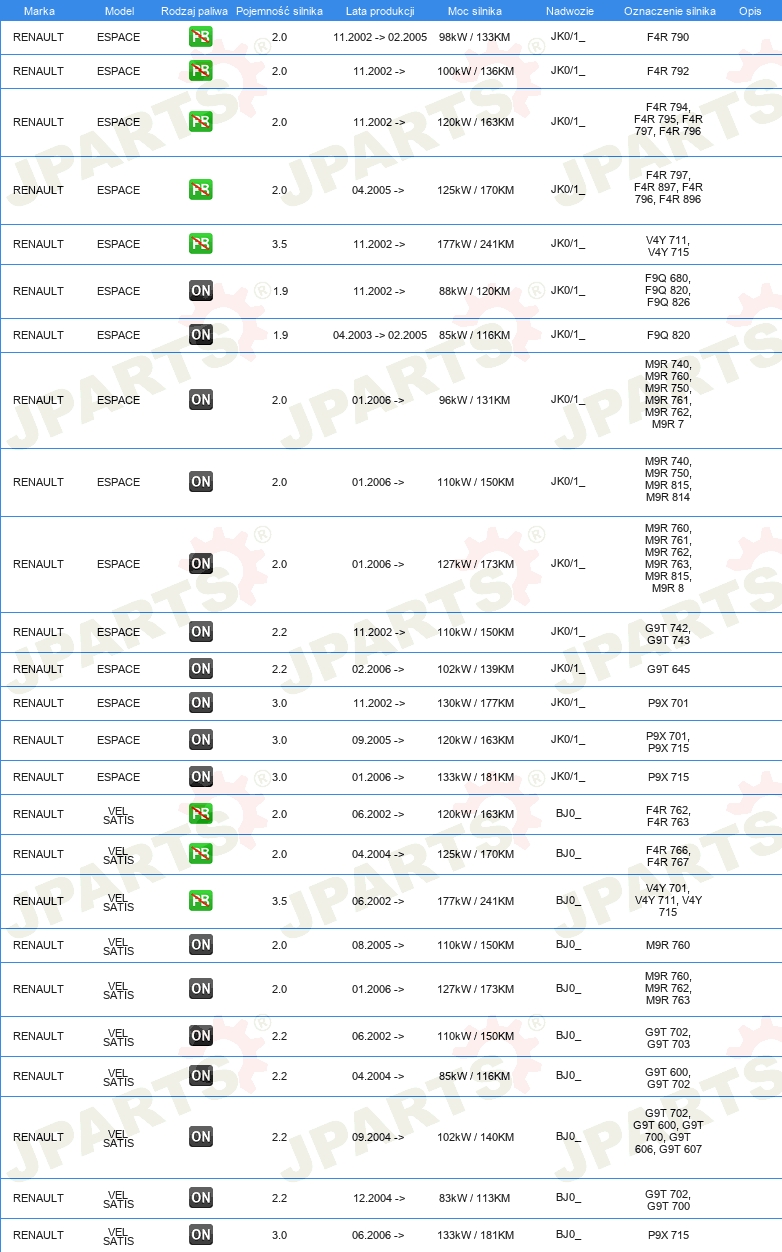Screen dimensions: 782x1252
Task: Click petrol icon in Espace 120kW / 163KM row
Action: click(201, 122)
